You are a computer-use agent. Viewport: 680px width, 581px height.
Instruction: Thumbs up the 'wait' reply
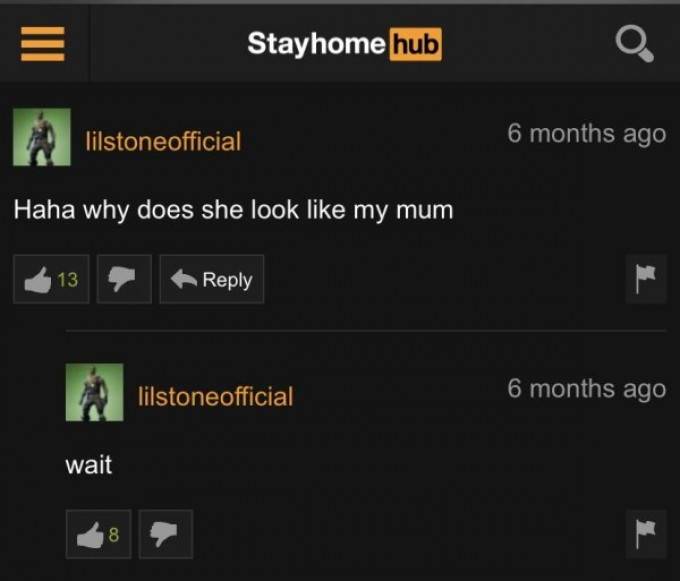pyautogui.click(x=98, y=534)
